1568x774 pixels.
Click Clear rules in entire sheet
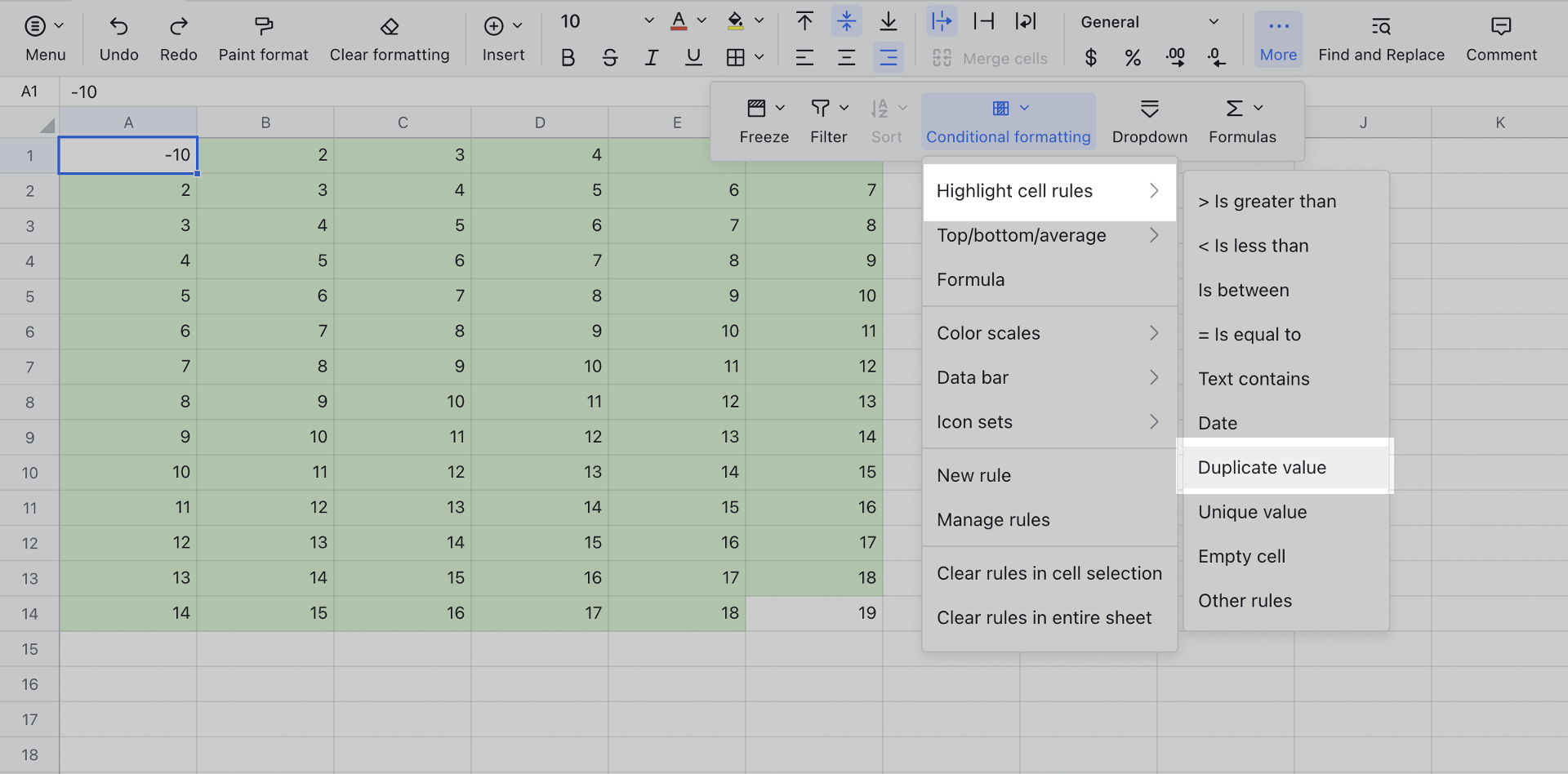click(x=1044, y=617)
